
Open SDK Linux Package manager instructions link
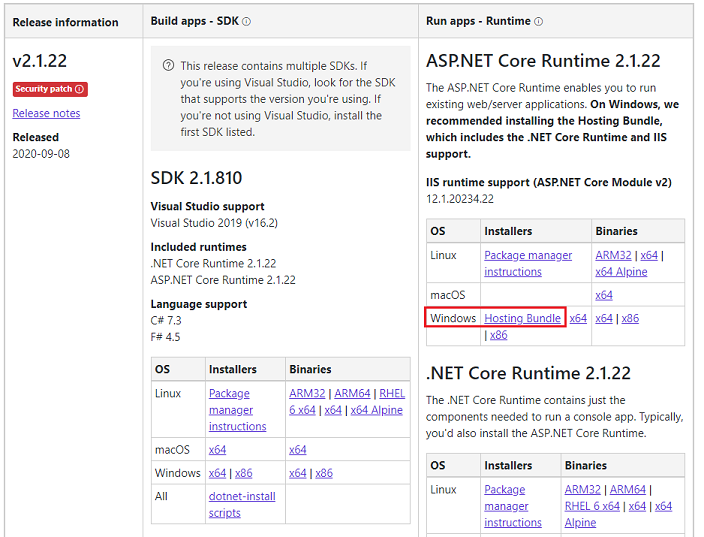click(x=238, y=410)
